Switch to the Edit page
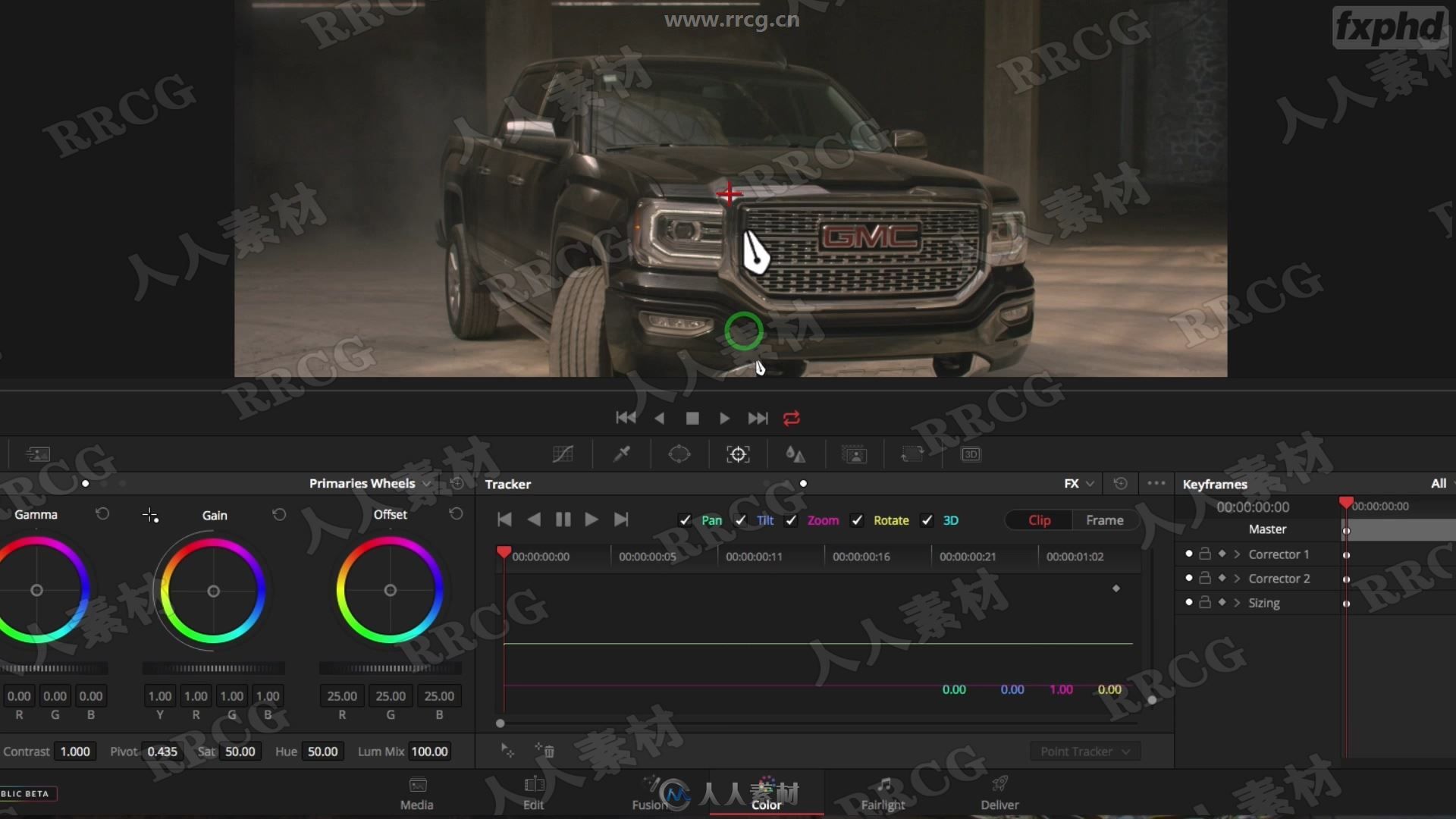This screenshot has width=1456, height=819. pos(534,793)
